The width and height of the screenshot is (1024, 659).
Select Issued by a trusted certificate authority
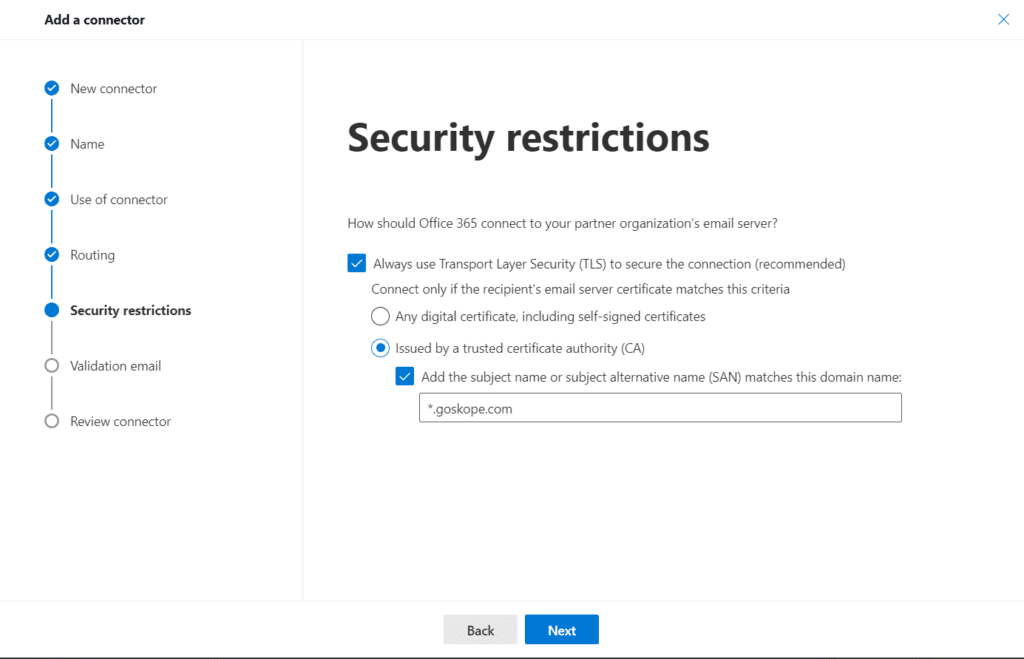pyautogui.click(x=380, y=348)
